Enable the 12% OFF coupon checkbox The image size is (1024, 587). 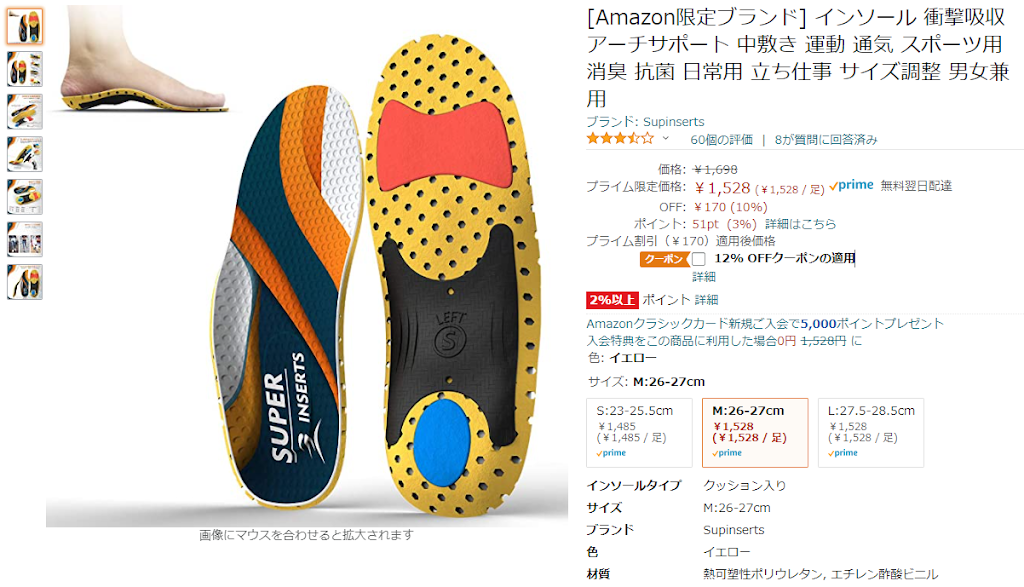pos(699,259)
